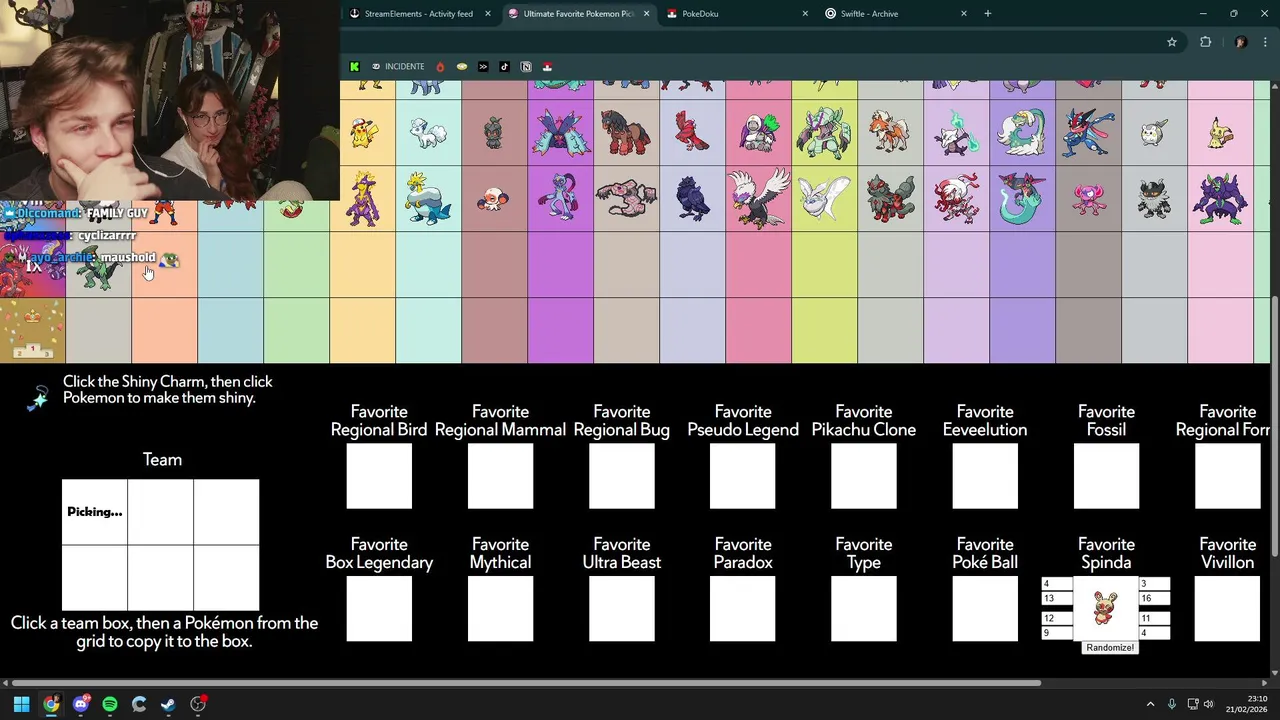Pick Dragapult from the Pokemon grid
Screen dimensions: 1280x720
pyautogui.click(x=1022, y=198)
